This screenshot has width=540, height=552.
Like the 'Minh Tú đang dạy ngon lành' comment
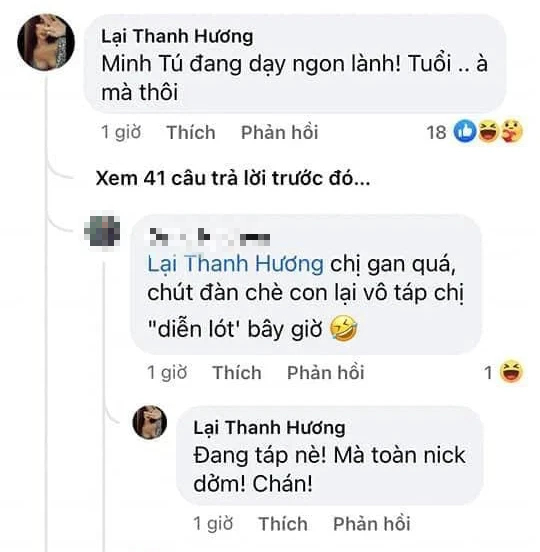pyautogui.click(x=191, y=132)
